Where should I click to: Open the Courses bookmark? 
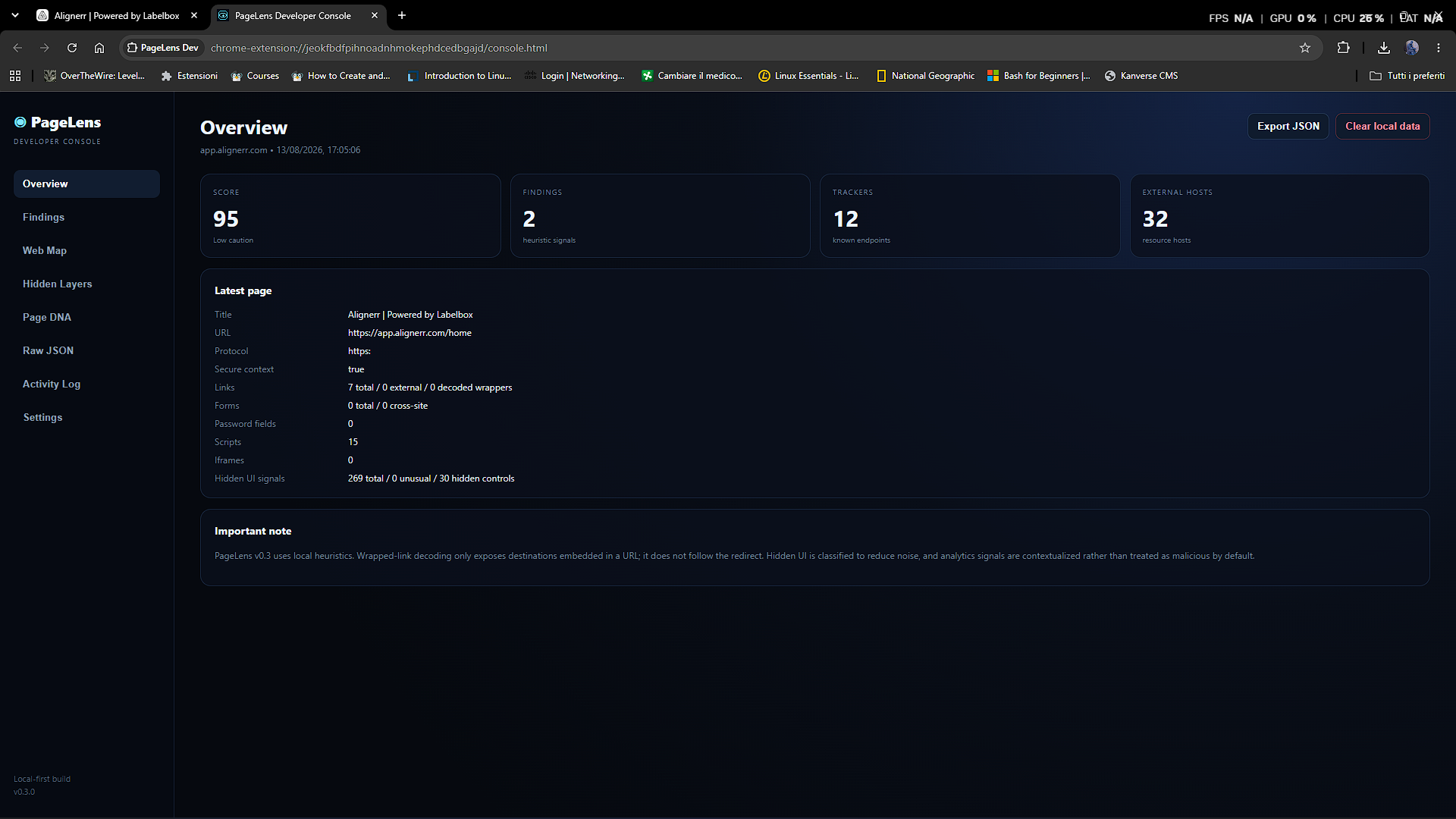pyautogui.click(x=255, y=76)
